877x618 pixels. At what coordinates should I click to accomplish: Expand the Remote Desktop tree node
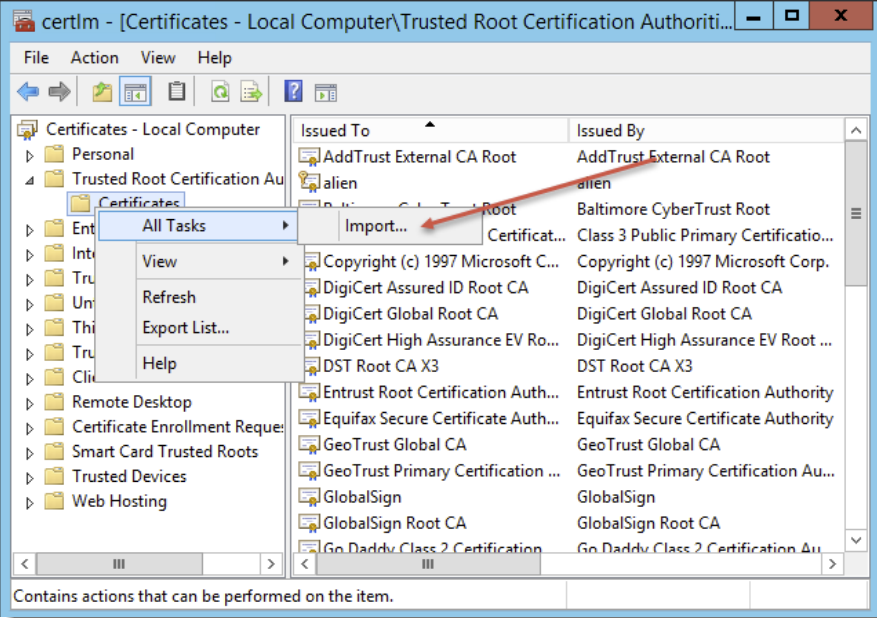[30, 403]
